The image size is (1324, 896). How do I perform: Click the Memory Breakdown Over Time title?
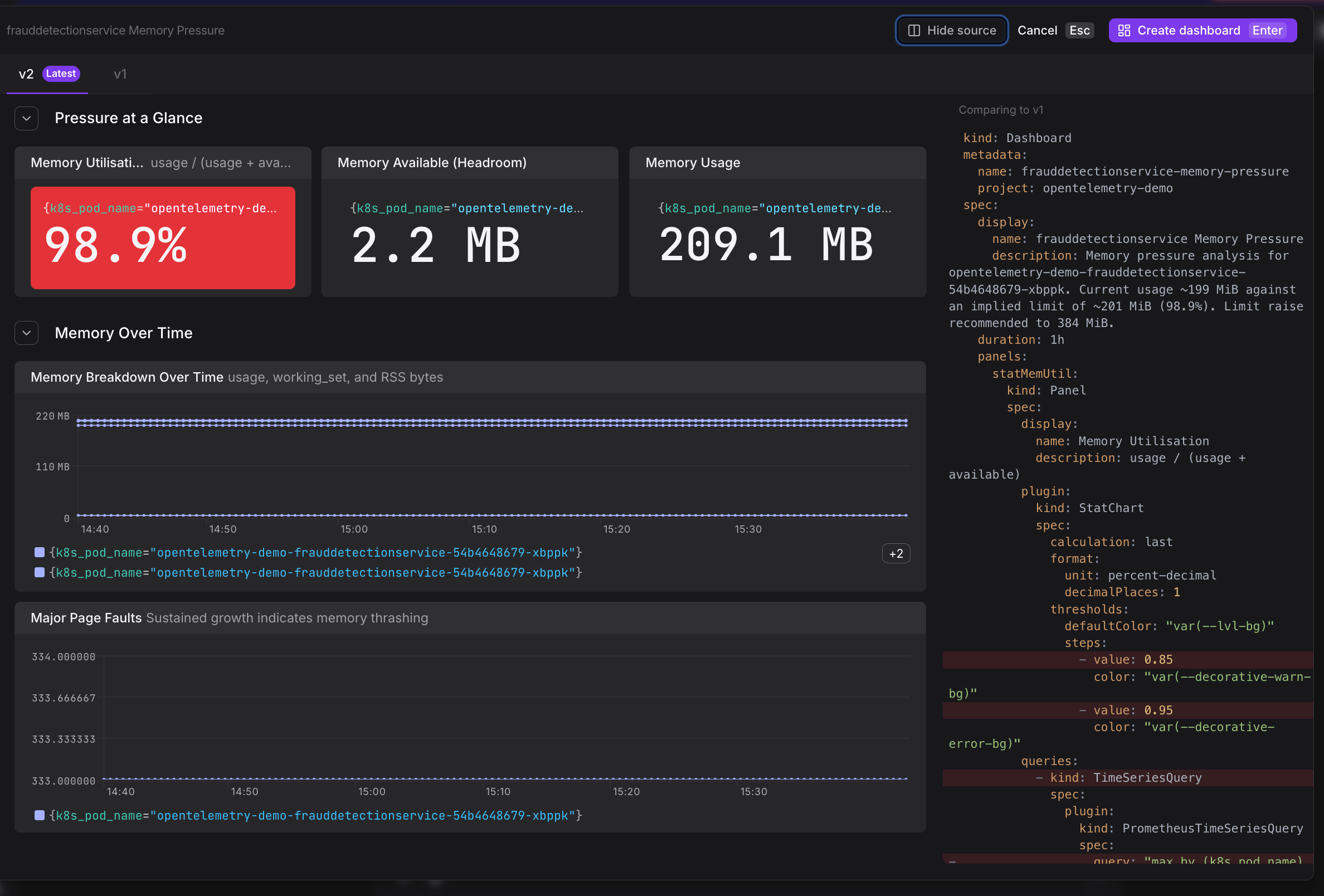126,377
